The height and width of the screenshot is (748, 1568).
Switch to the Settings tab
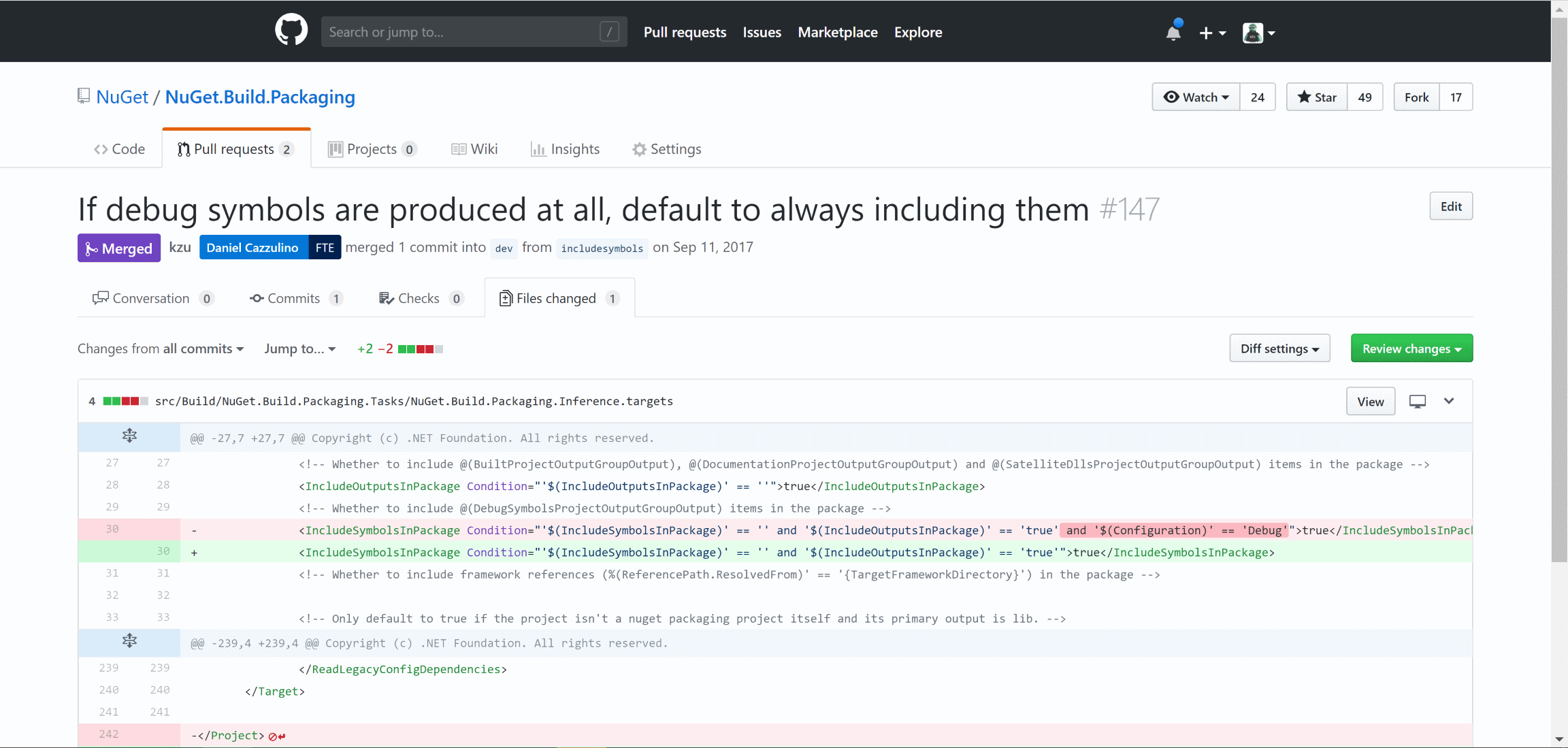pos(667,149)
